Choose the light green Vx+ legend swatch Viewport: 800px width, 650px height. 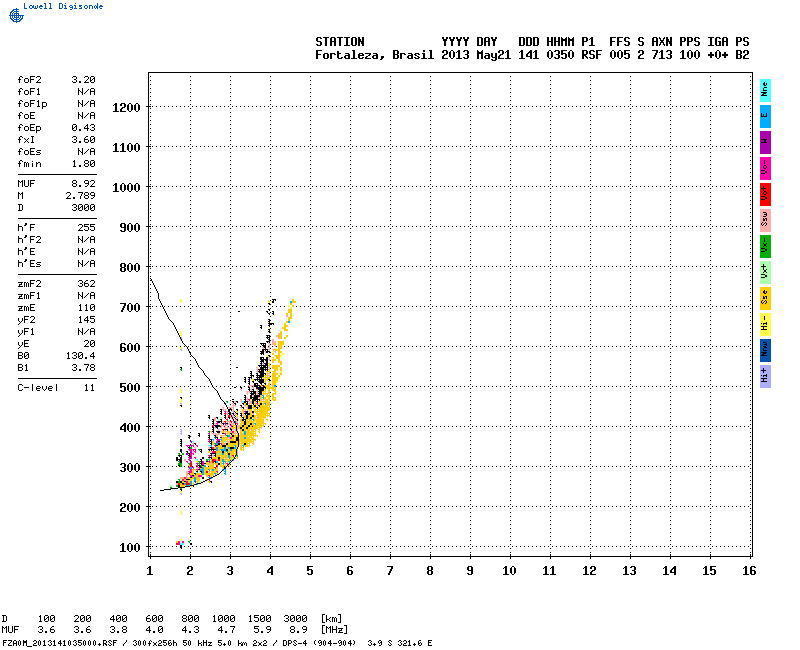pos(765,272)
